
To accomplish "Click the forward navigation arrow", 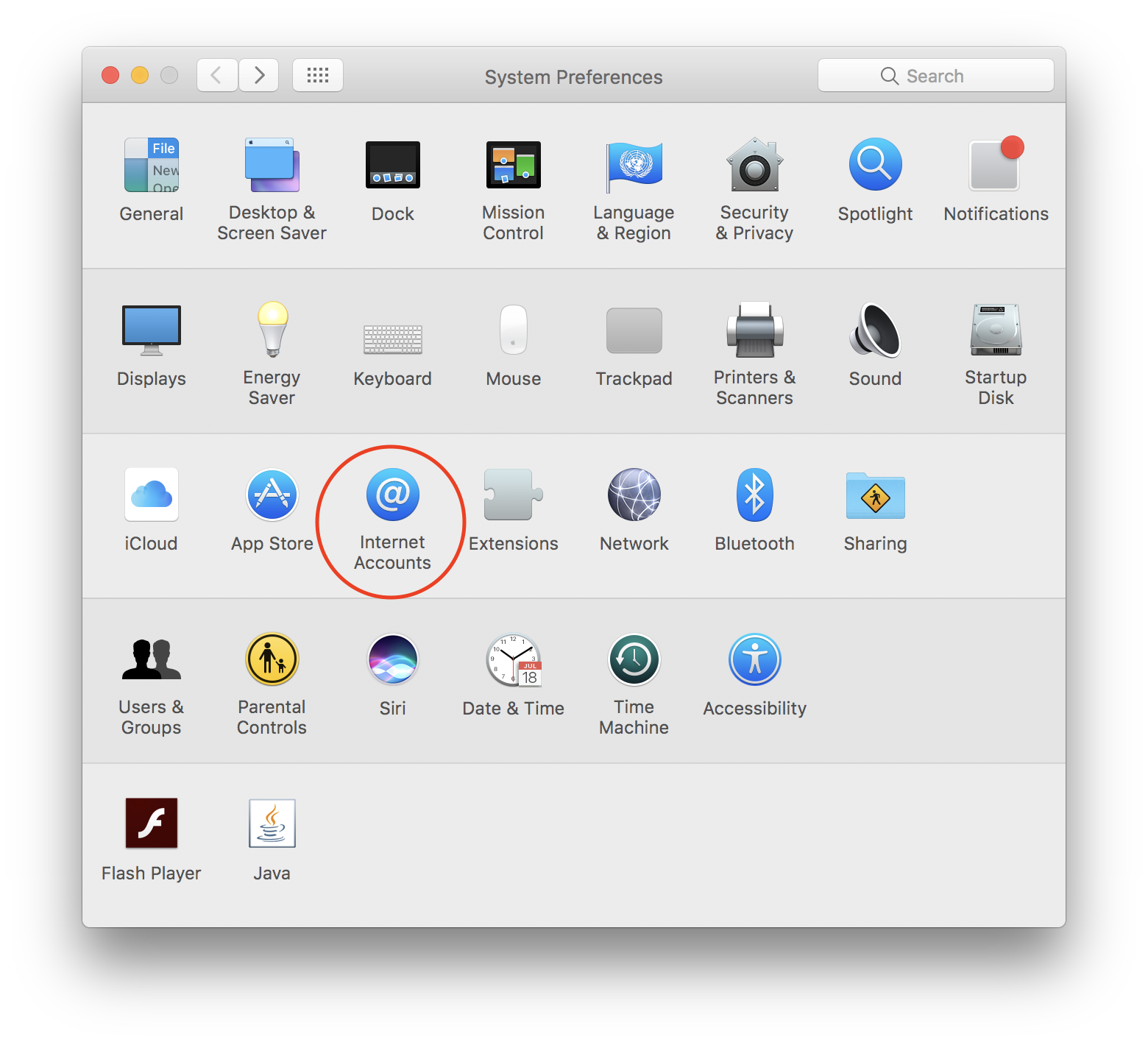I will (258, 75).
